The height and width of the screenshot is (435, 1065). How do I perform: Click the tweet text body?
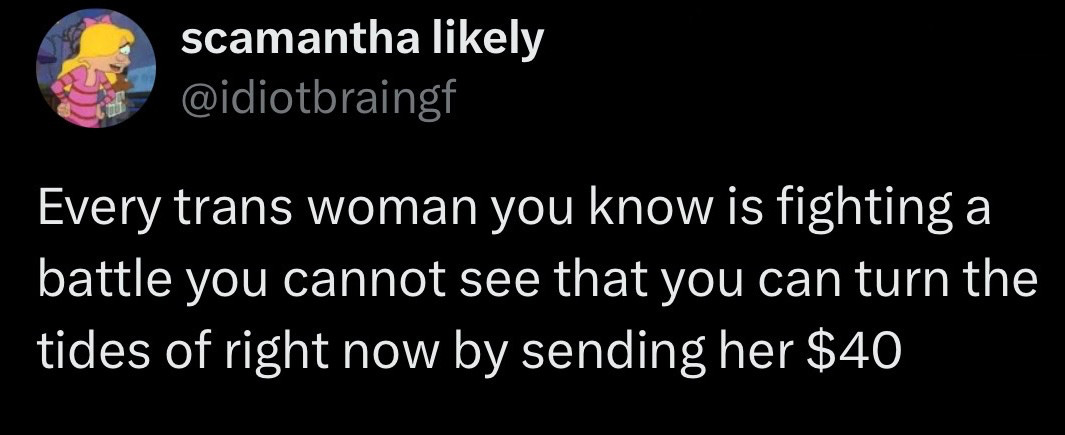[520, 282]
